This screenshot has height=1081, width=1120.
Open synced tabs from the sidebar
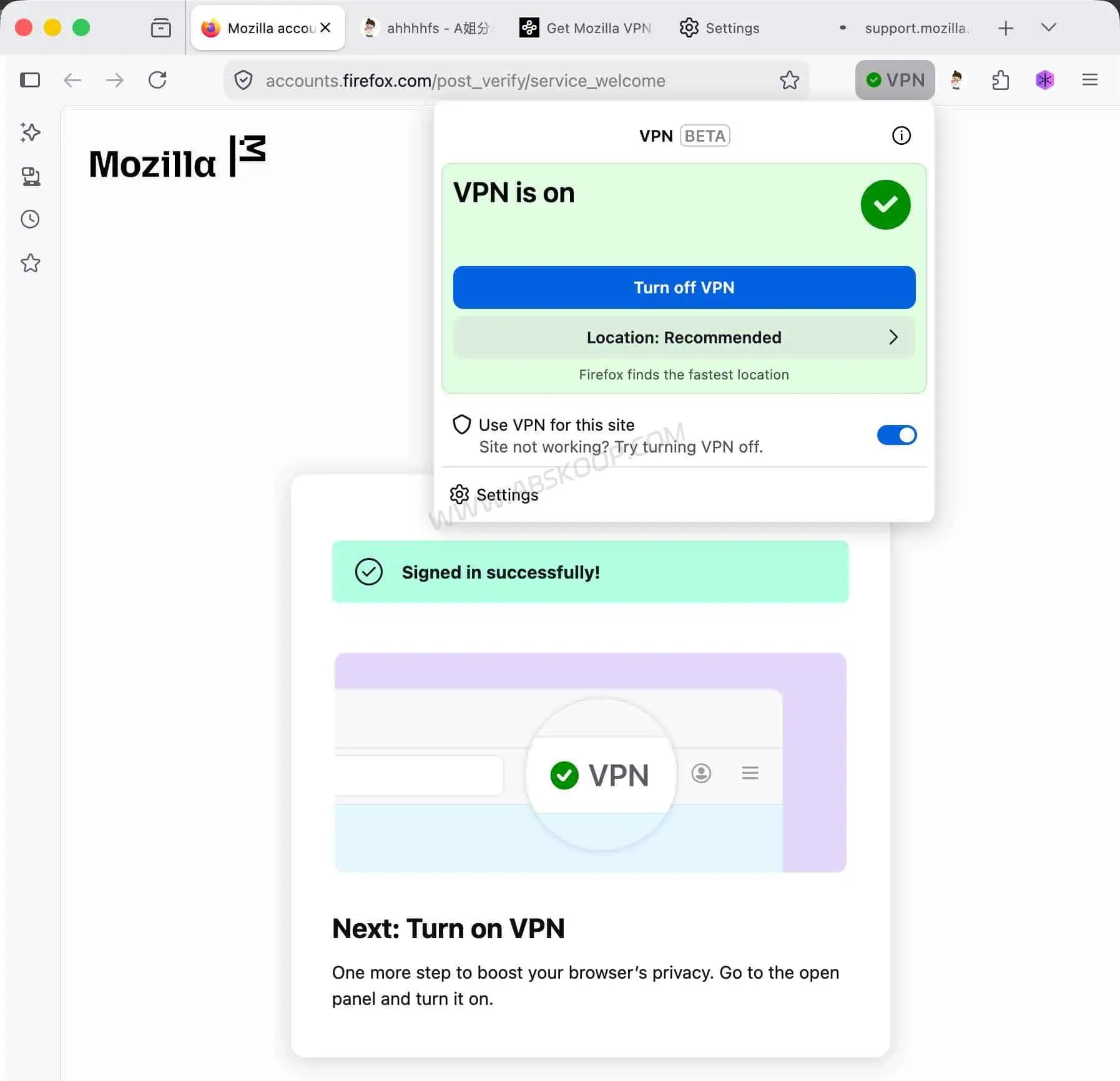31,177
